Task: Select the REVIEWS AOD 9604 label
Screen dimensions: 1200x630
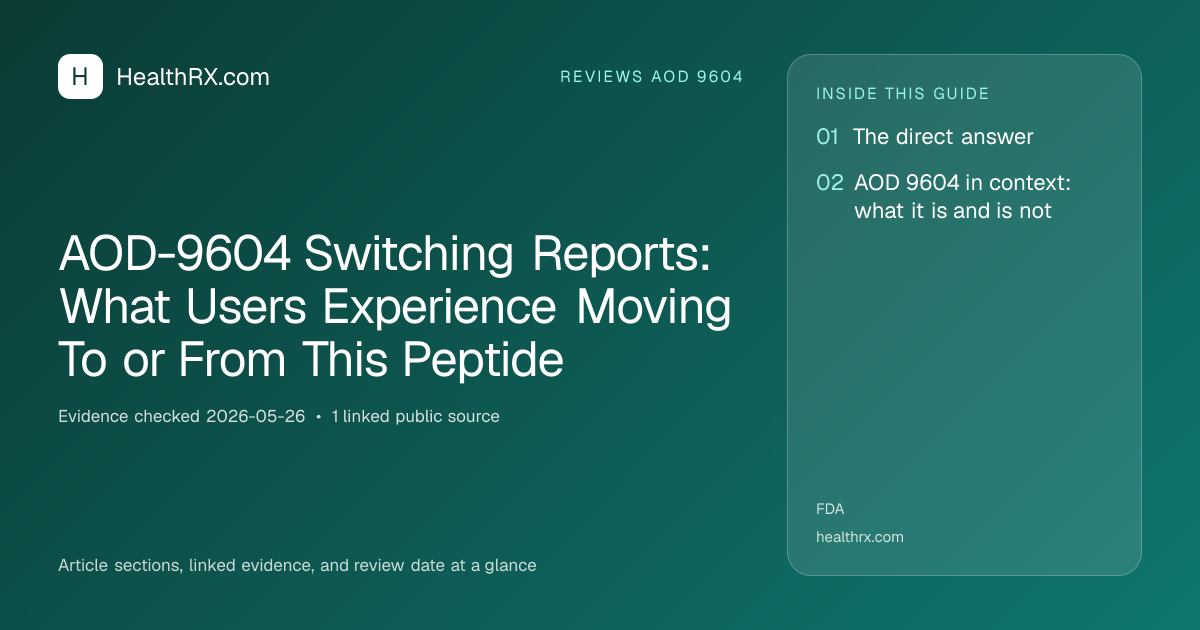Action: pyautogui.click(x=652, y=77)
